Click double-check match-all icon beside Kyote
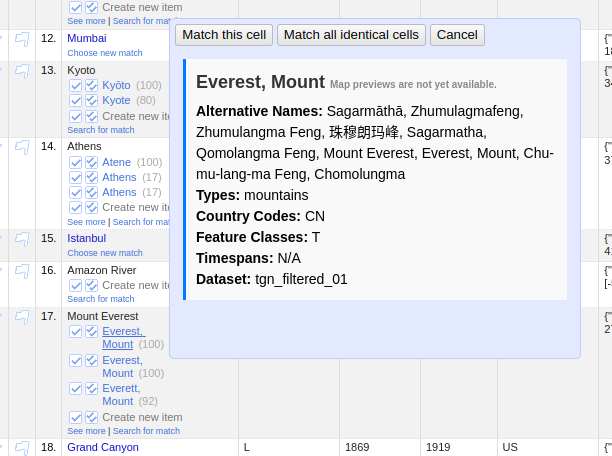 pyautogui.click(x=92, y=101)
